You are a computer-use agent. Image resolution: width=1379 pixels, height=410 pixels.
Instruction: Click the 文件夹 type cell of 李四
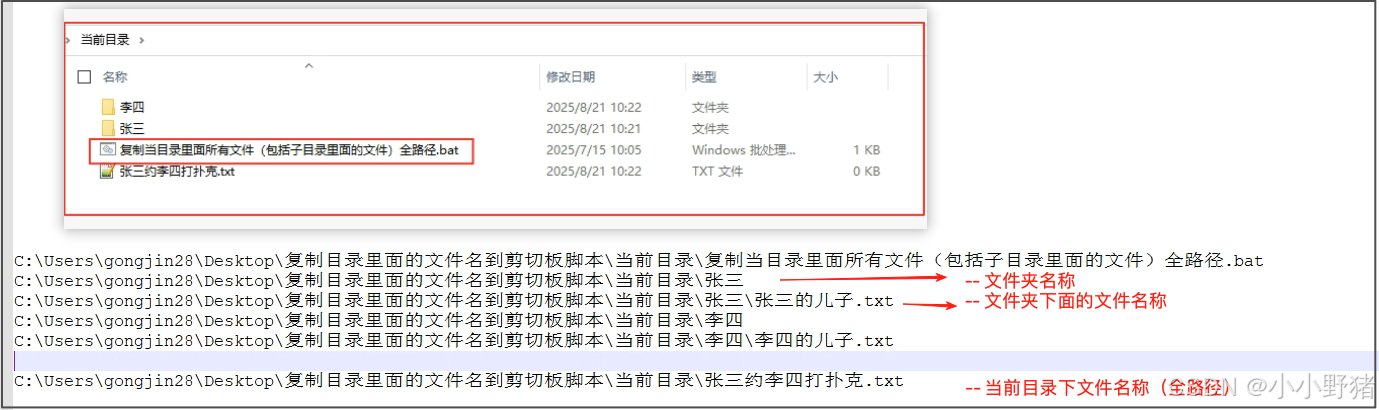[710, 107]
